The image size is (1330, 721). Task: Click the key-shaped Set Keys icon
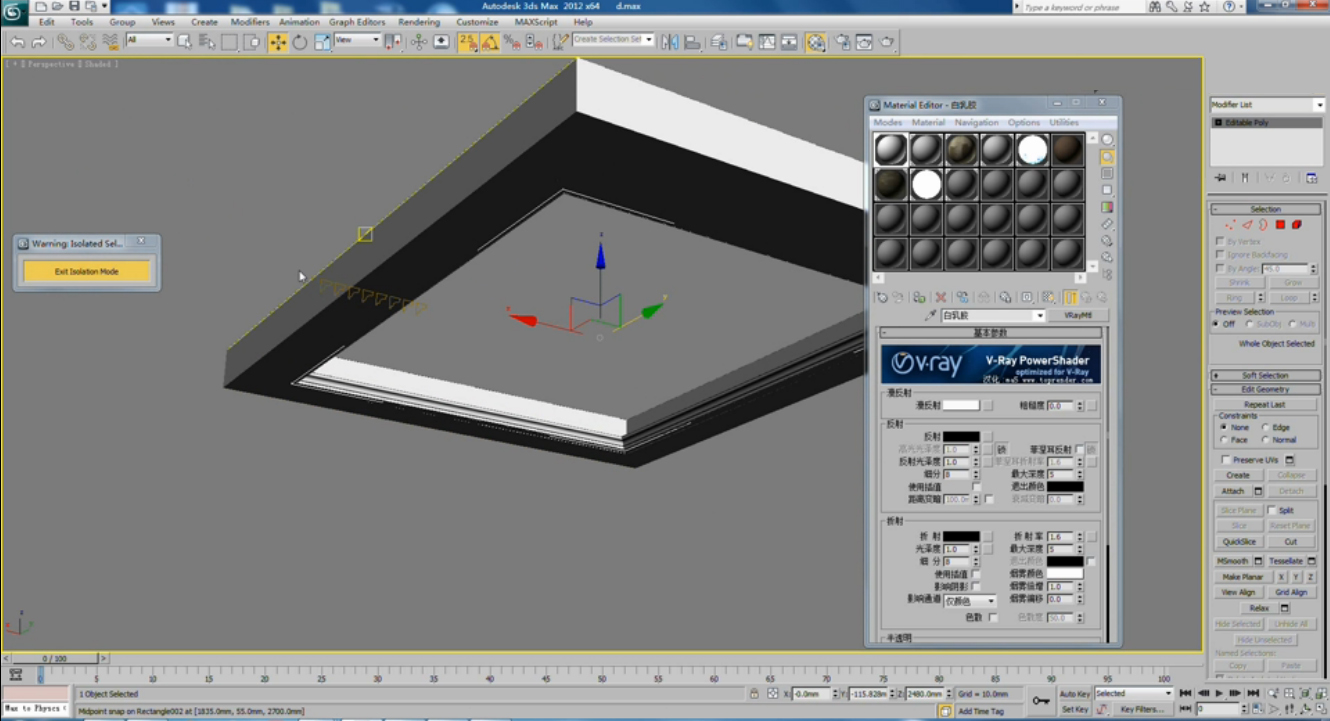click(1041, 700)
